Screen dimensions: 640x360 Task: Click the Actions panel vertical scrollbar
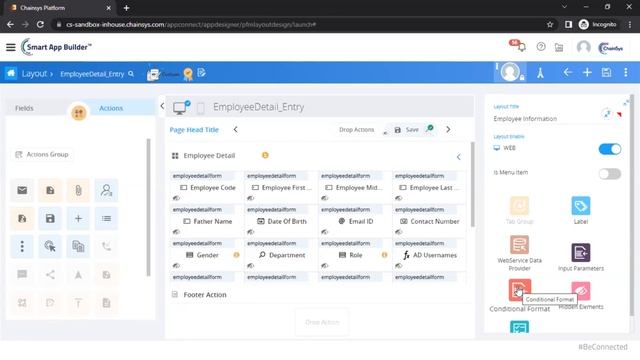pos(148,207)
